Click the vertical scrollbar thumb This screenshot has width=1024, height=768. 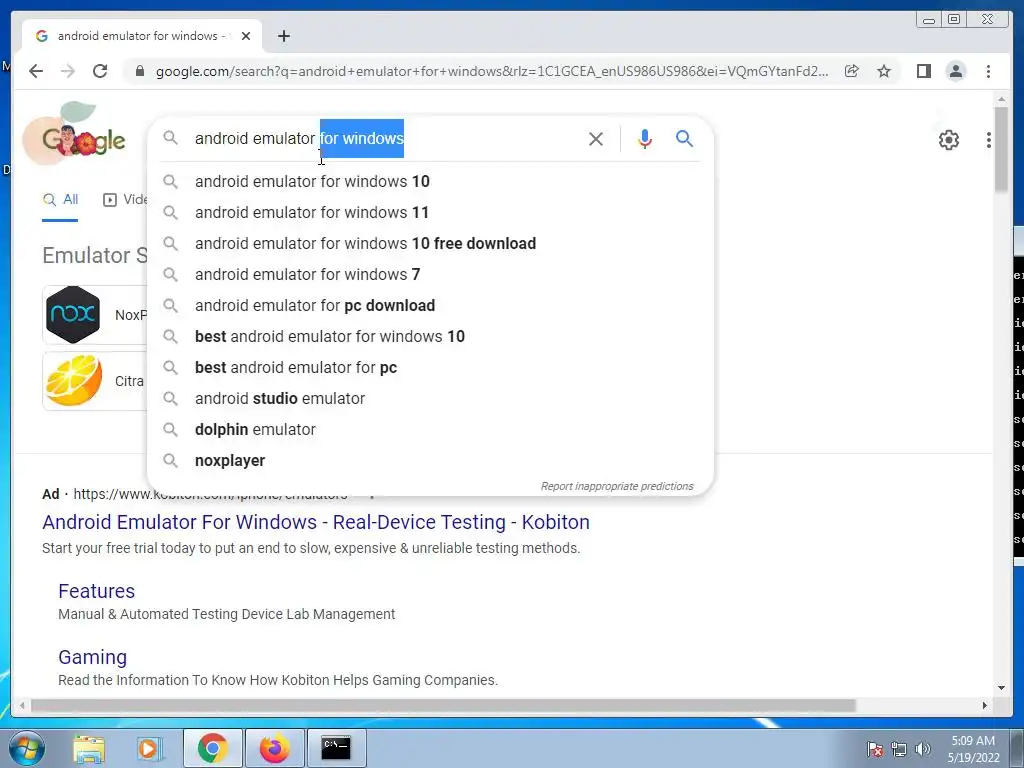coord(1001,150)
